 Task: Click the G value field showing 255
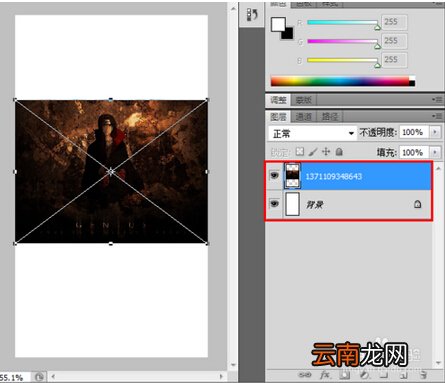(x=394, y=41)
